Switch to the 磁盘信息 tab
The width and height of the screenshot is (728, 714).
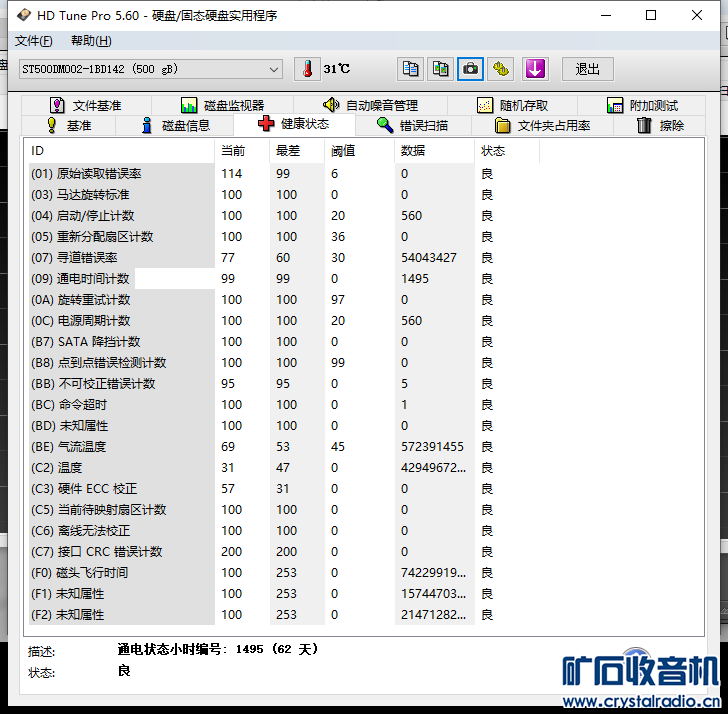[175, 125]
